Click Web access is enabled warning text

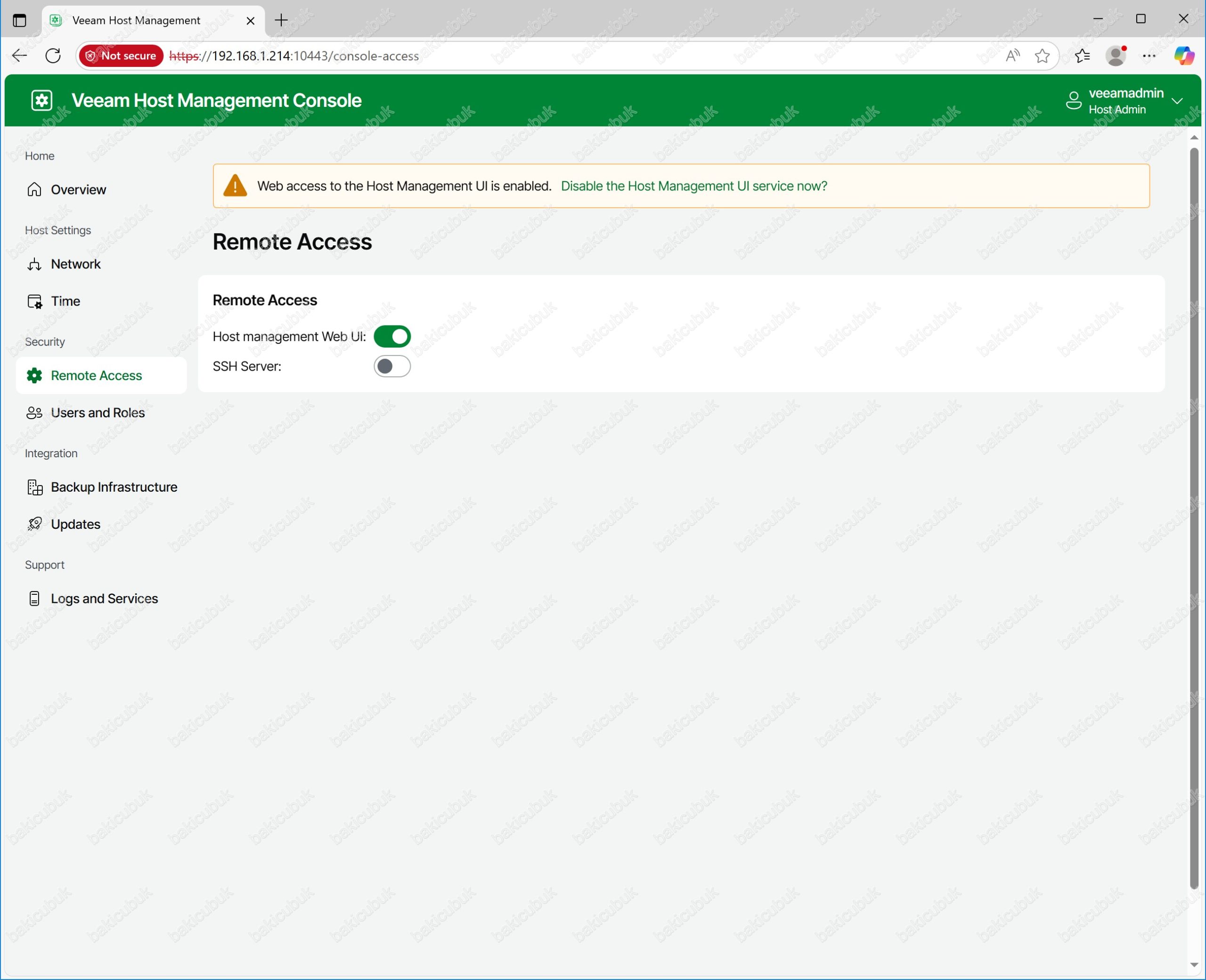coord(404,186)
